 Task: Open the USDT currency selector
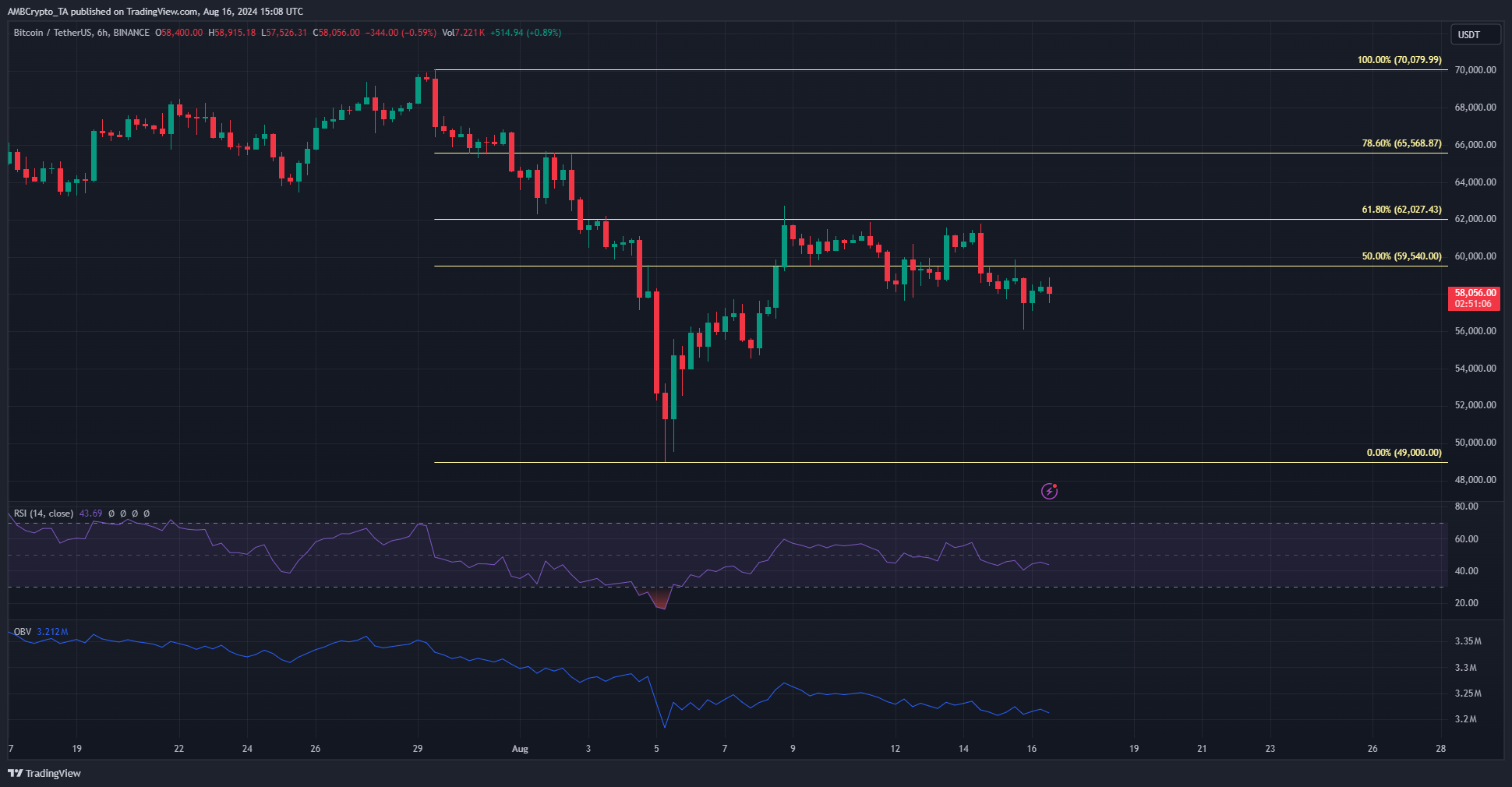click(x=1475, y=34)
